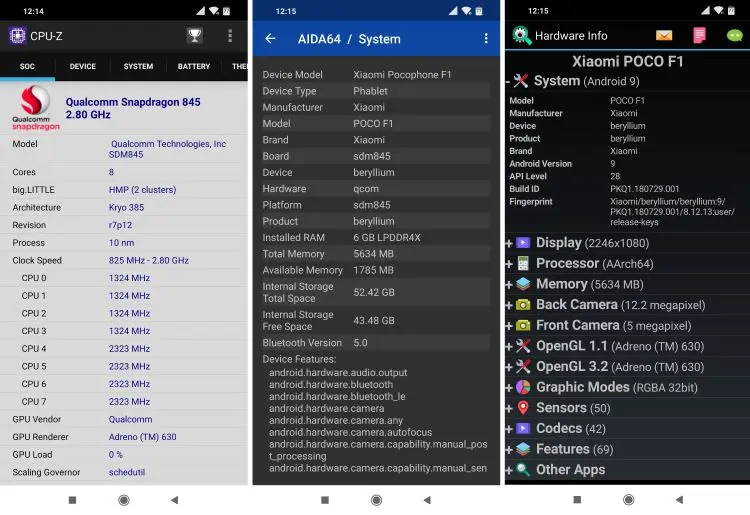The width and height of the screenshot is (750, 515).
Task: Expand the Front Camera section
Action: [628, 325]
